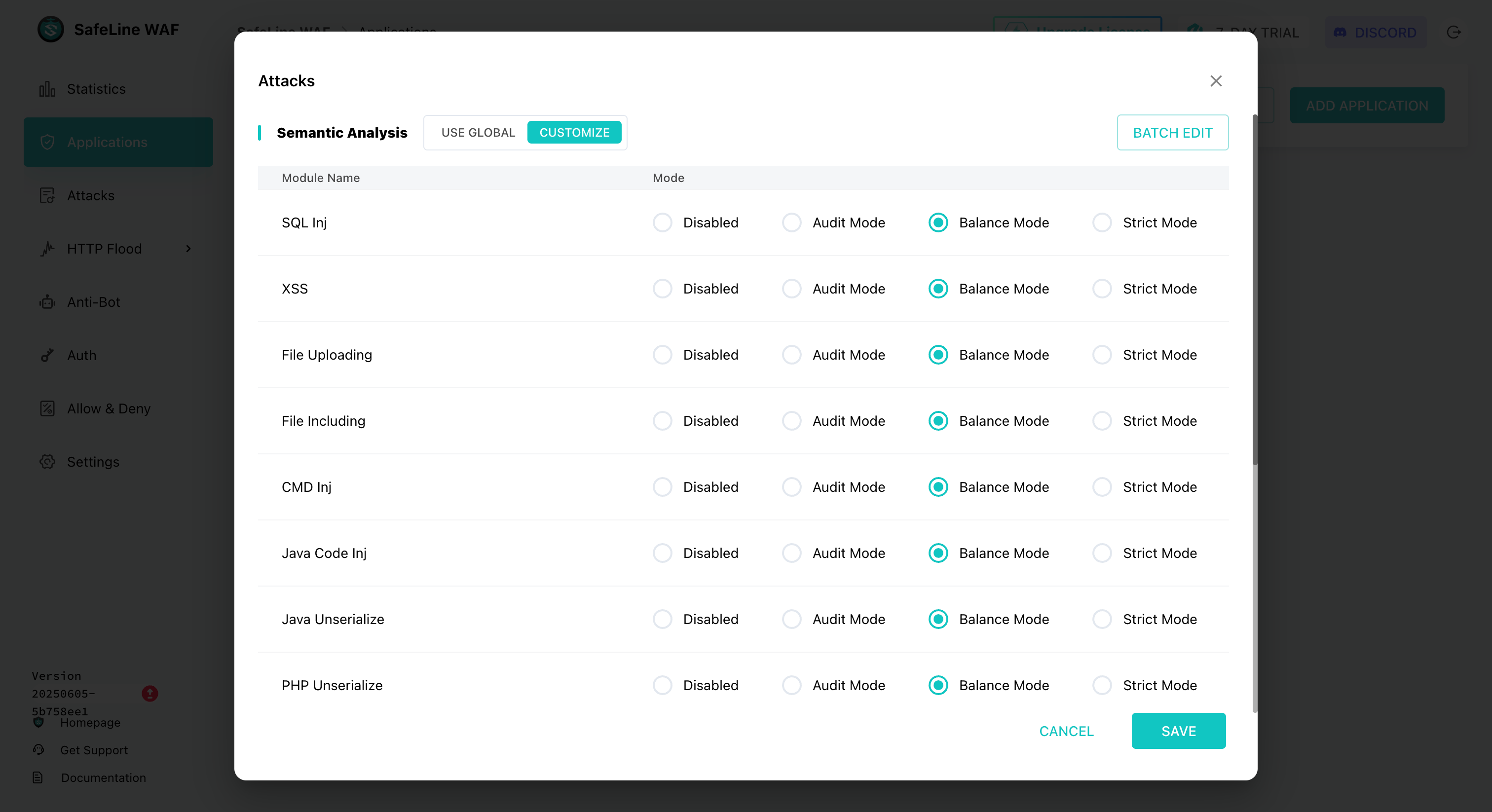
Task: Set PHP Unserialize to Audit Mode
Action: pos(791,685)
